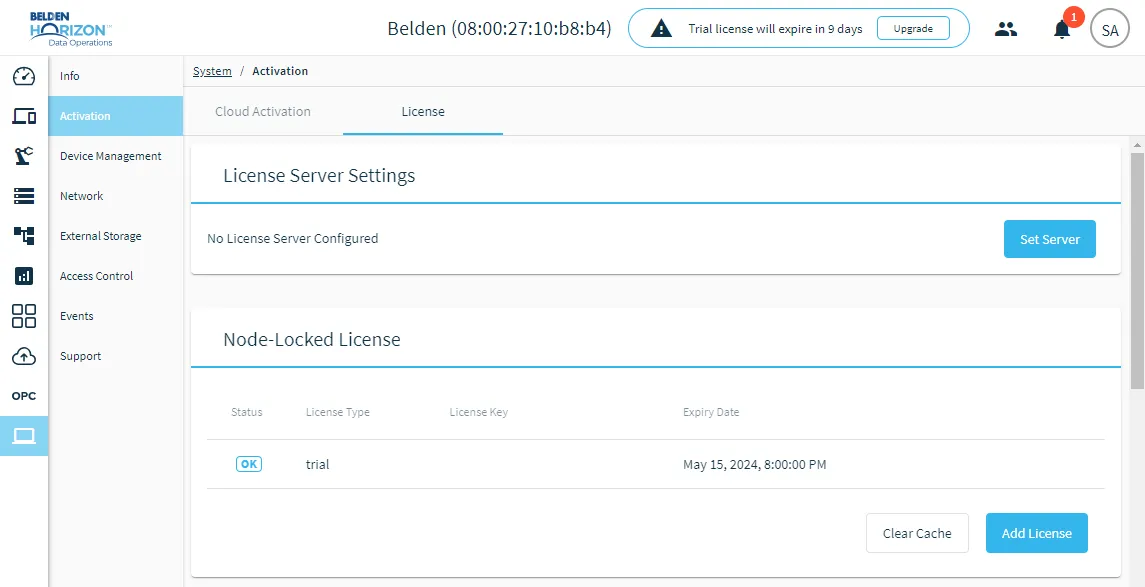
Task: Open the Info menu item
Action: pos(115,76)
